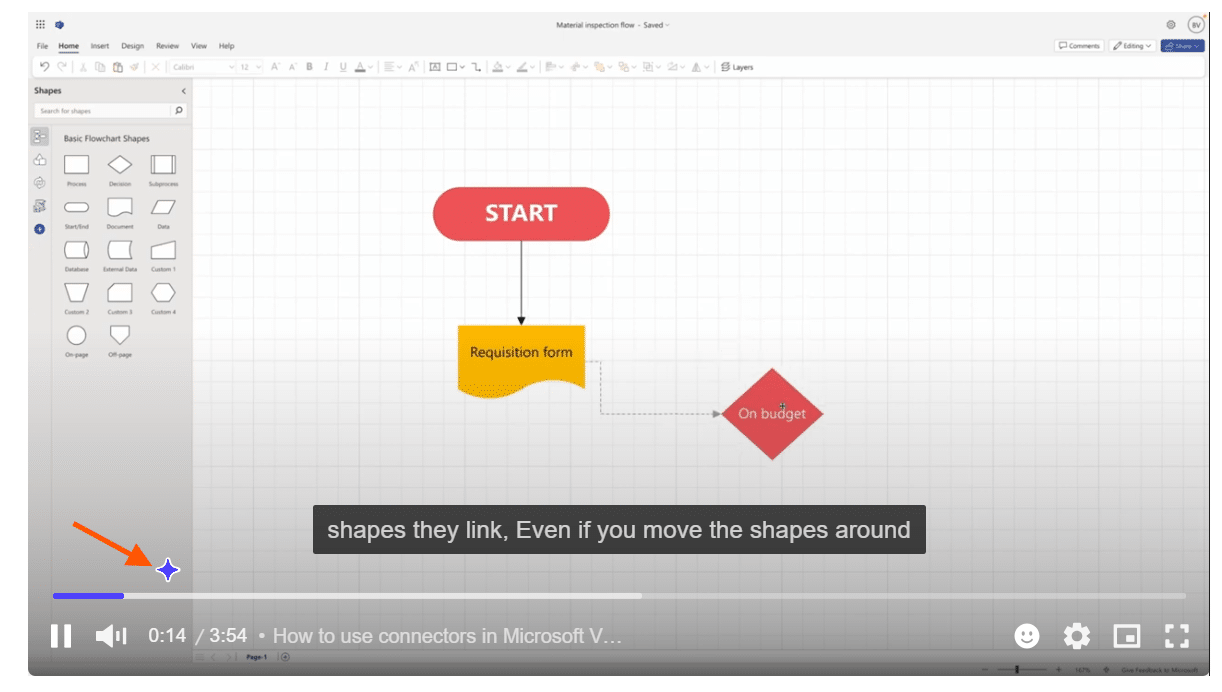Pause the video playback
The height and width of the screenshot is (692, 1222).
point(61,636)
